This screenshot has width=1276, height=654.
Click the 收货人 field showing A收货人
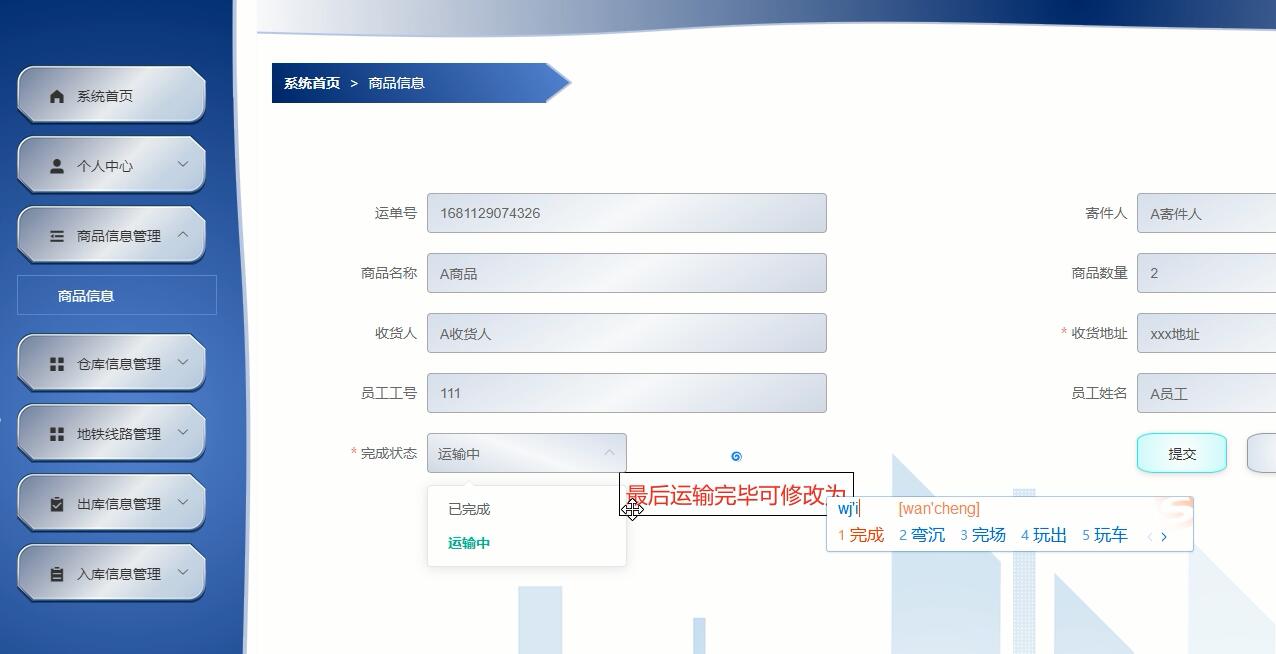click(627, 333)
